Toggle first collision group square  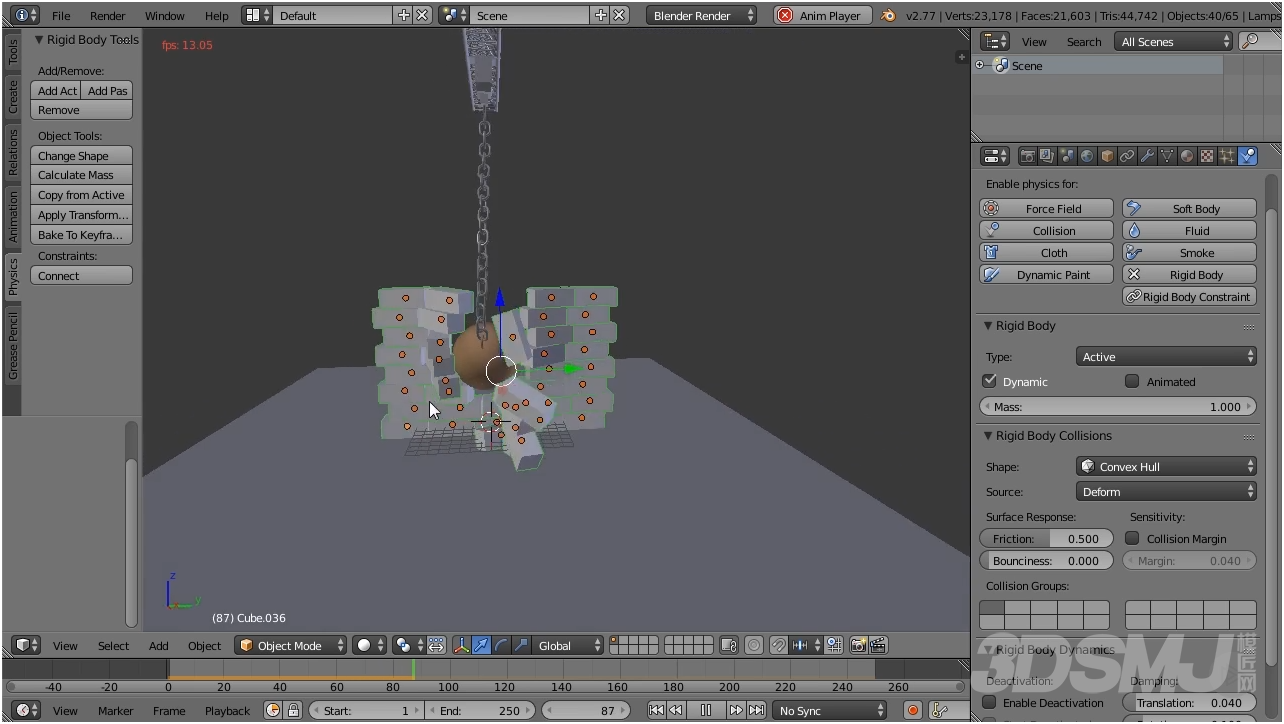[992, 608]
